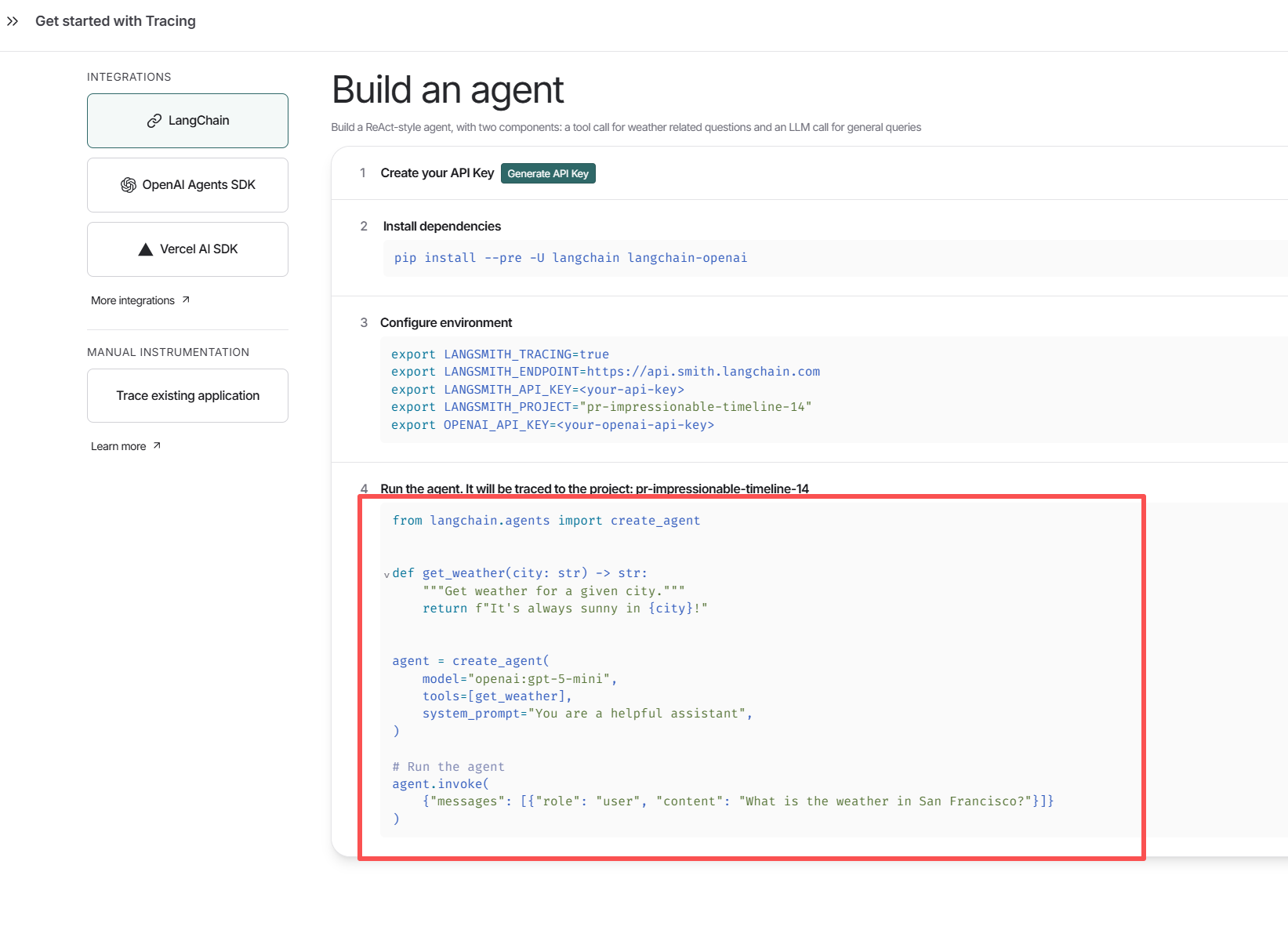Click the messages dictionary code line
Viewport: 1288px width, 941px height.
click(738, 801)
